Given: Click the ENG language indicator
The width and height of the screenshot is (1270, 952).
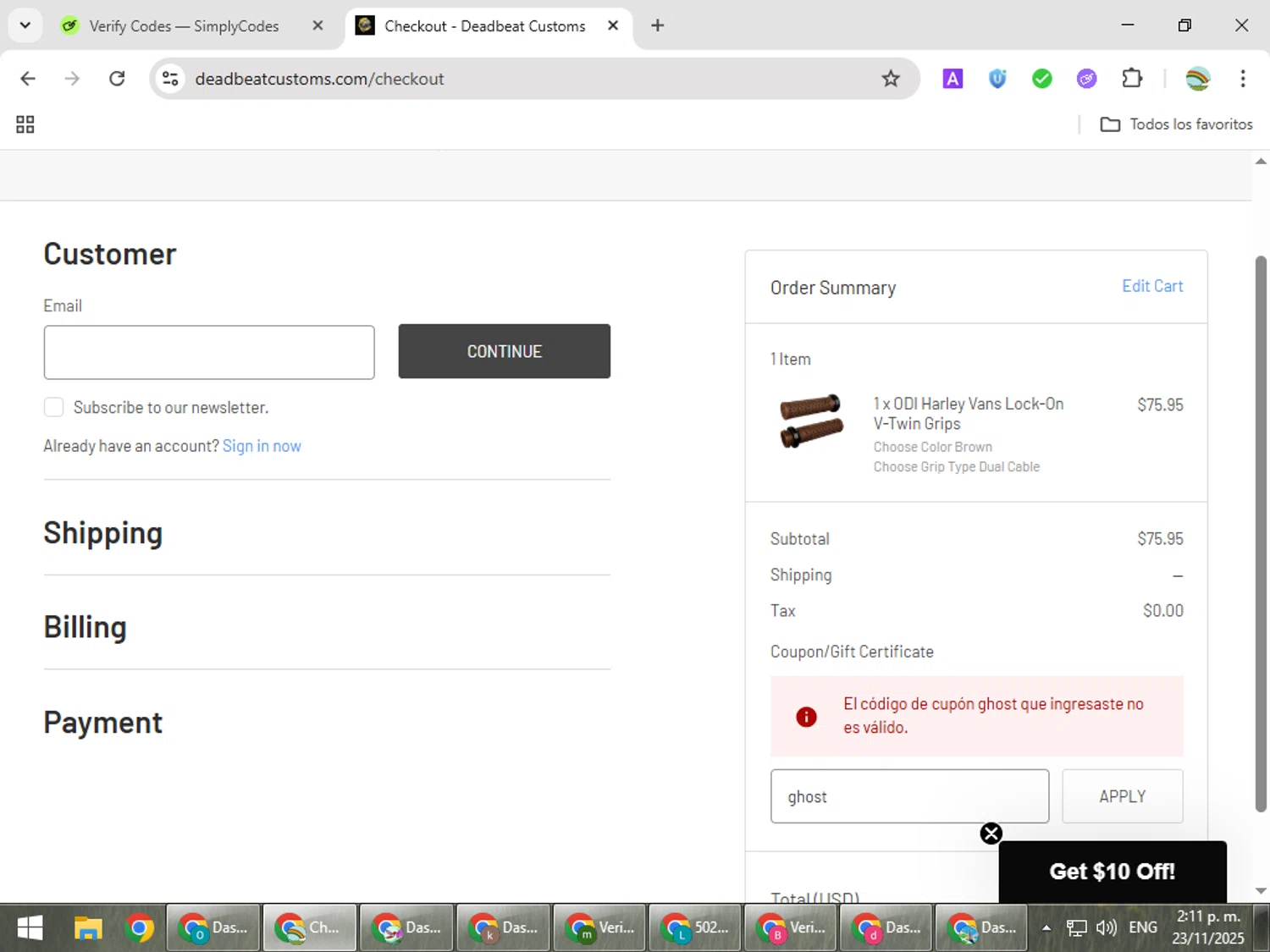Looking at the screenshot, I should click(x=1143, y=927).
